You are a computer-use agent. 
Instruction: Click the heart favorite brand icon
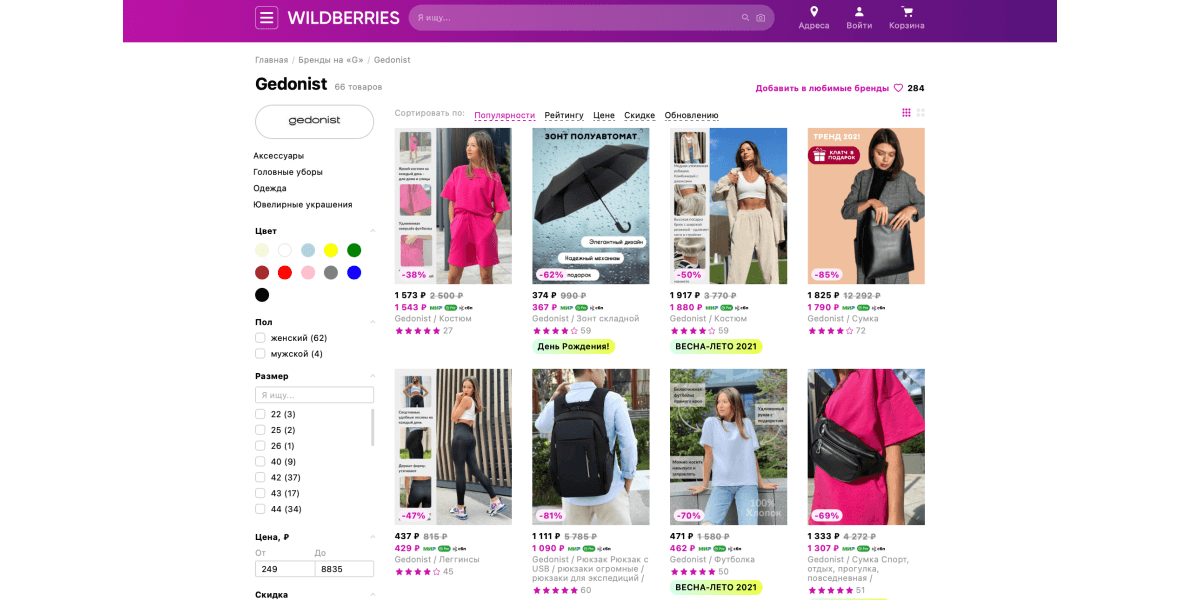(x=898, y=88)
